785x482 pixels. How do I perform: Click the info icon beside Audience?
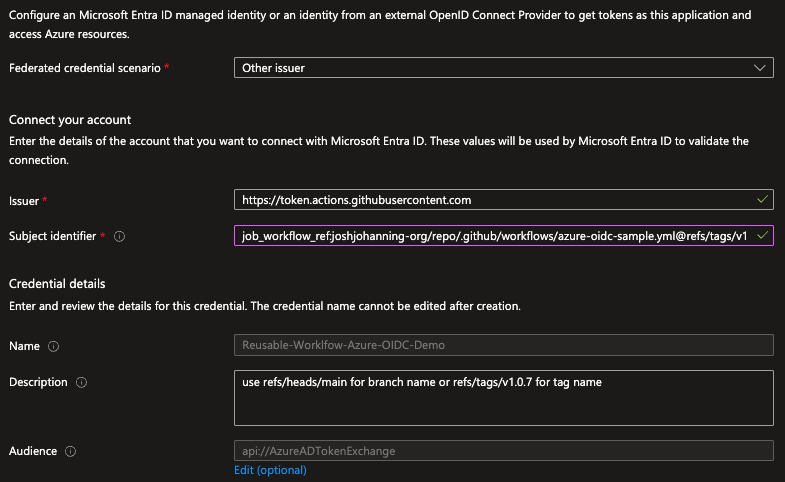tap(70, 451)
